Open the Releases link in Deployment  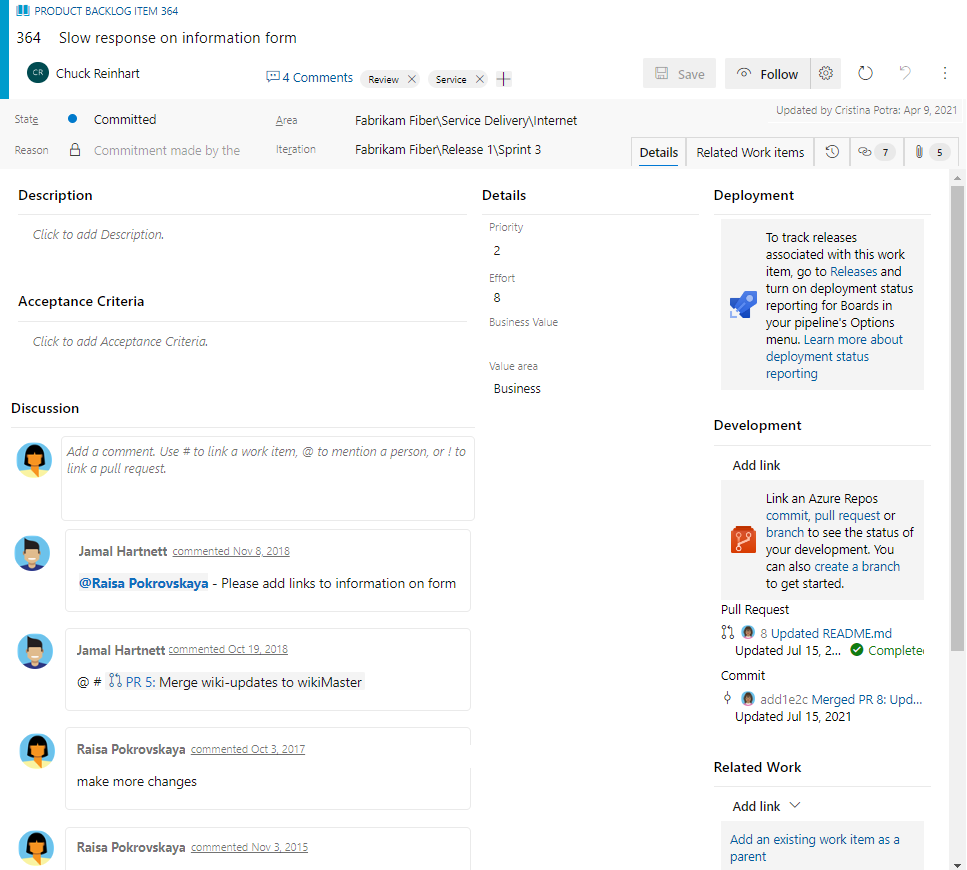[x=854, y=271]
